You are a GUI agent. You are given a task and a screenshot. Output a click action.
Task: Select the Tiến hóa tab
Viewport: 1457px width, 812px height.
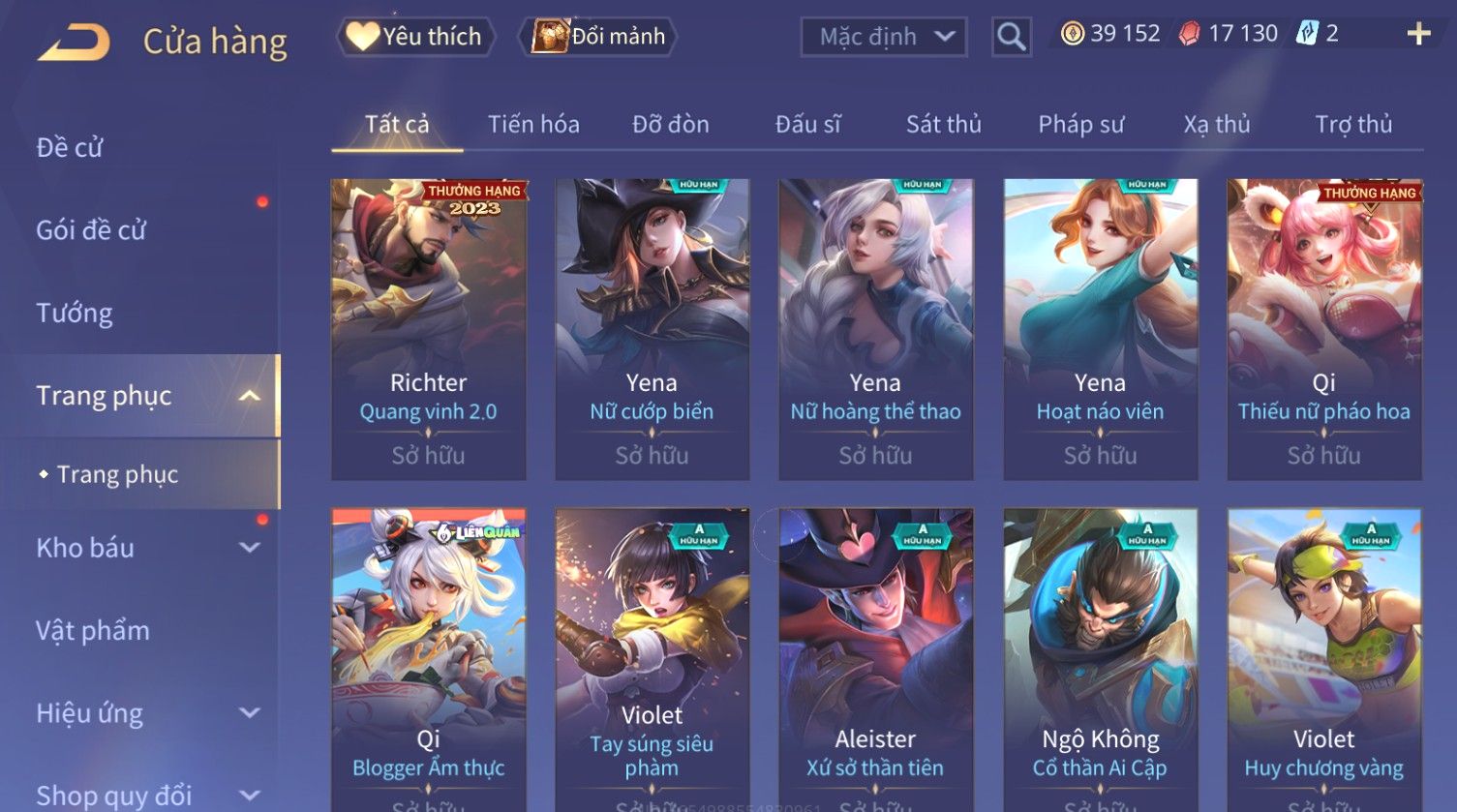click(533, 124)
